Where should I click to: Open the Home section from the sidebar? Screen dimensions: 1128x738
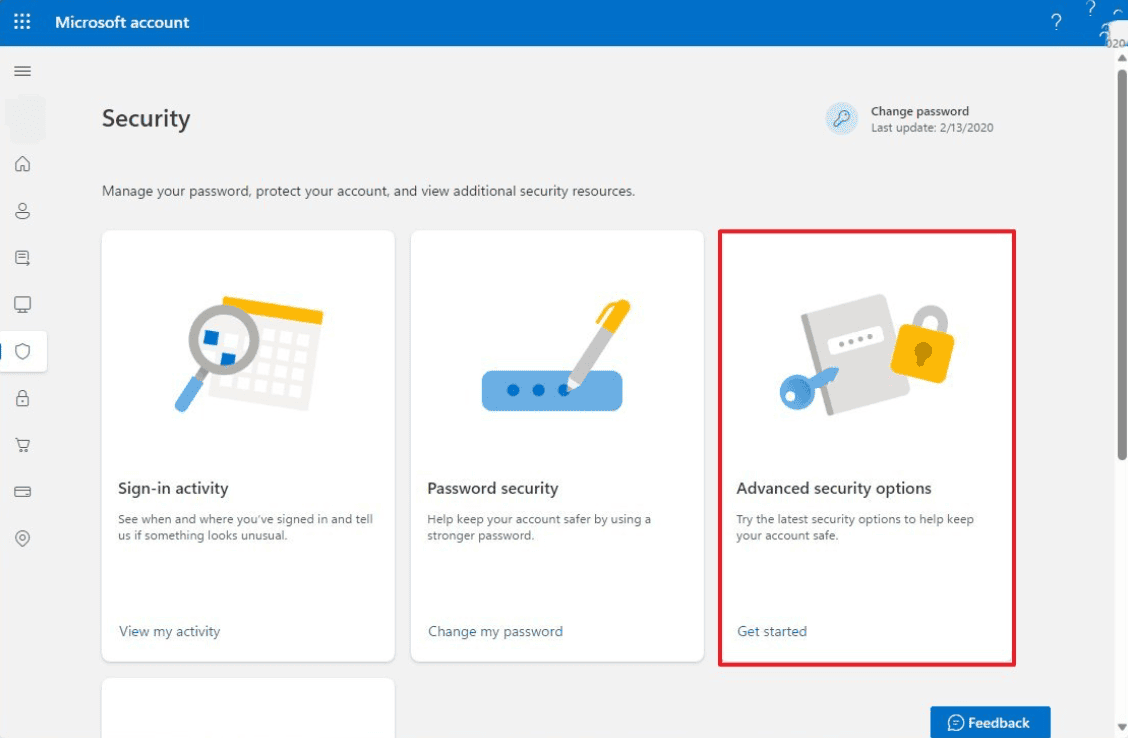click(22, 164)
